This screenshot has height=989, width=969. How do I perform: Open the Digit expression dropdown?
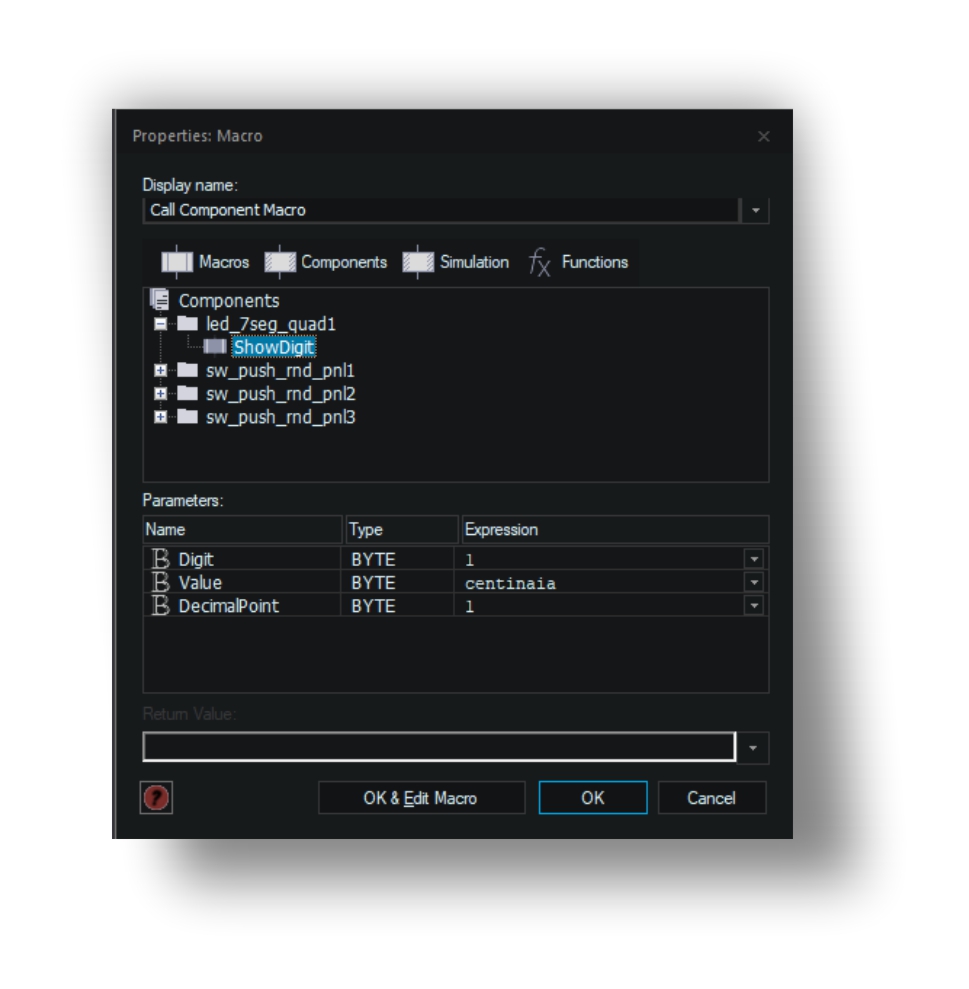[754, 559]
